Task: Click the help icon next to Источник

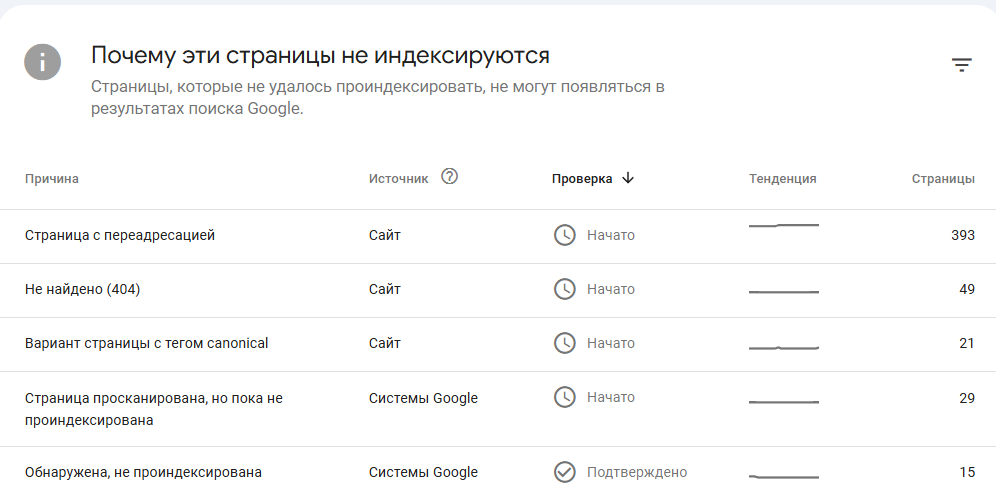Action: click(449, 177)
